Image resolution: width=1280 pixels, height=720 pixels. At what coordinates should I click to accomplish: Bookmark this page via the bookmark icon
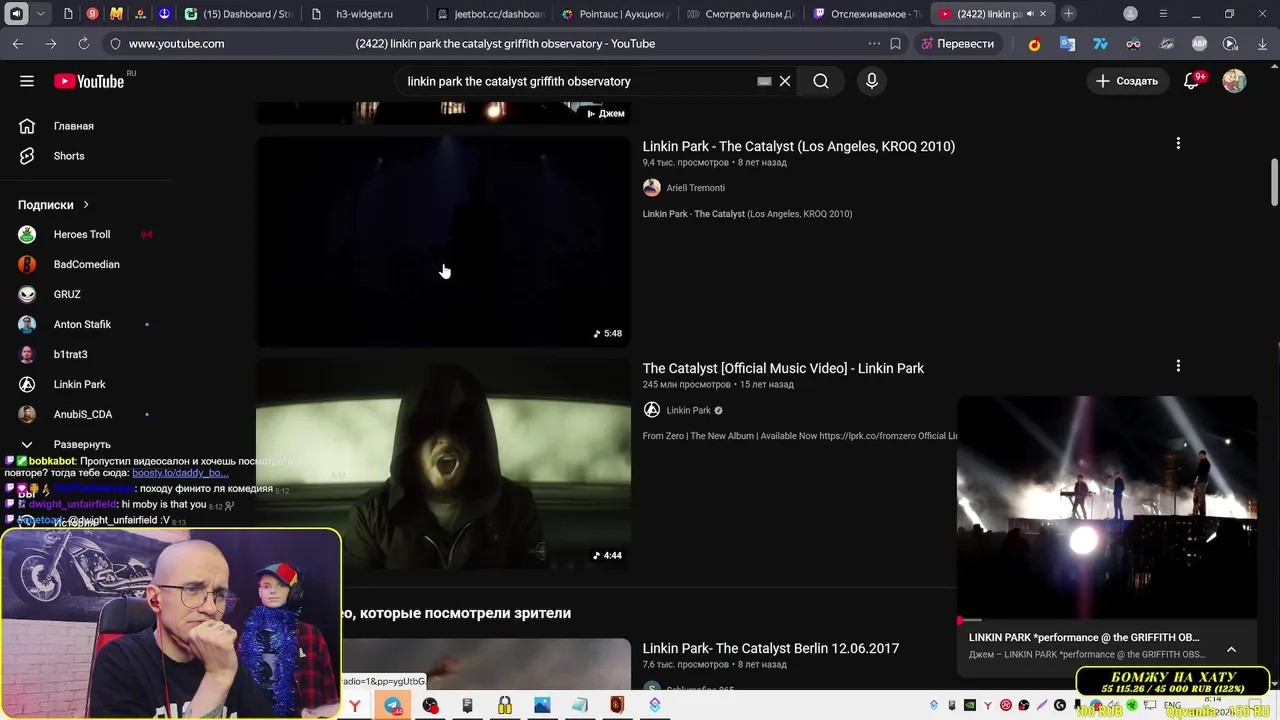pyautogui.click(x=895, y=44)
